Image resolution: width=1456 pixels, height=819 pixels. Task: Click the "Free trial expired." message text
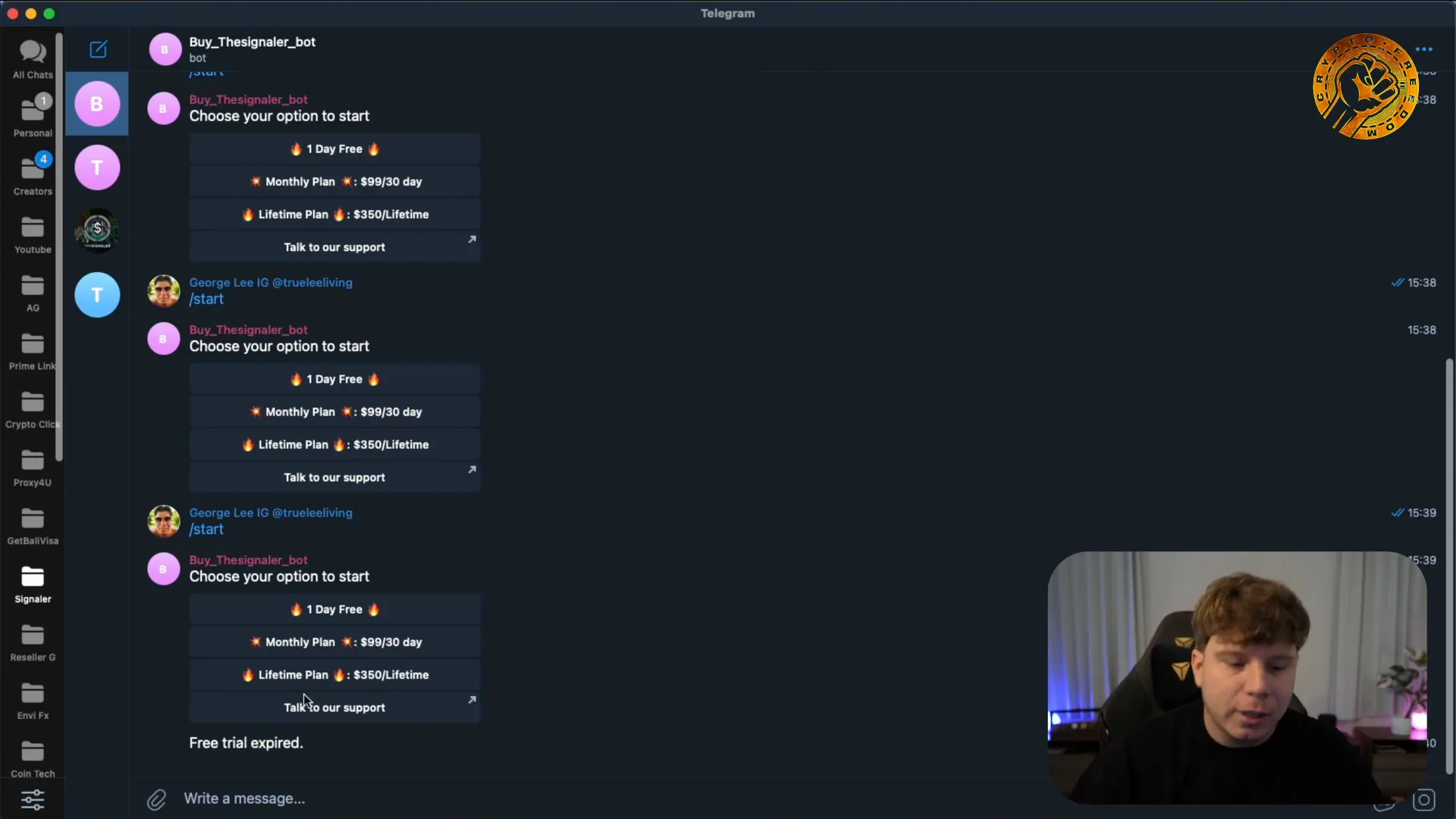click(x=246, y=743)
